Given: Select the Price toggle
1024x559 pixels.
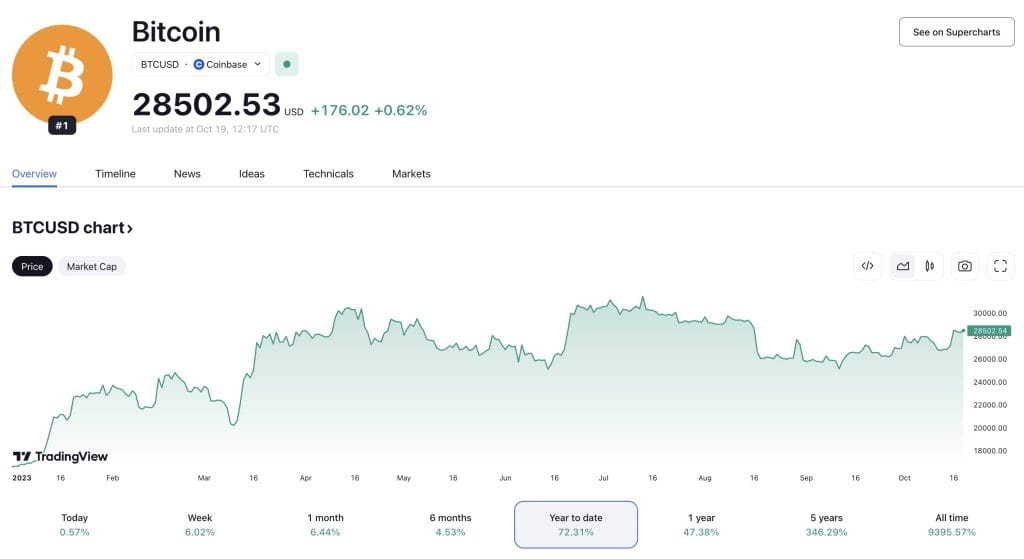Looking at the screenshot, I should point(32,267).
